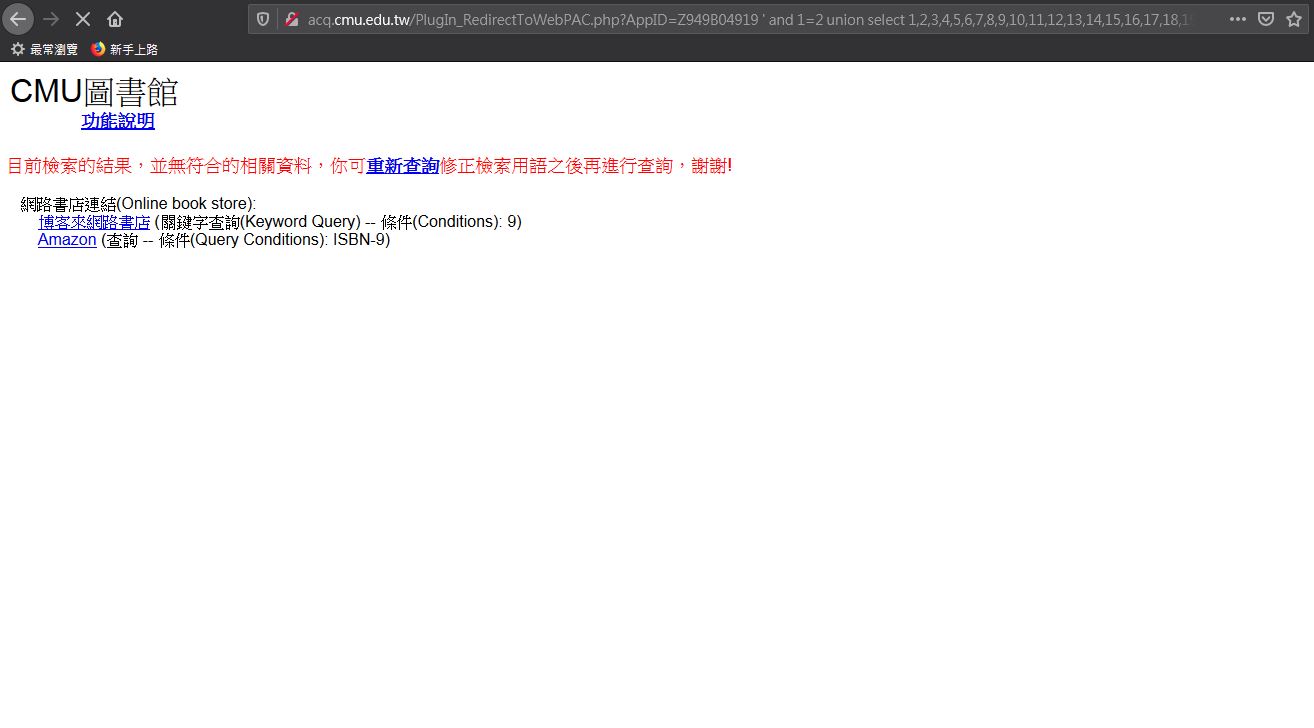Click the Pocket save icon
This screenshot has height=728, width=1314.
tap(1265, 19)
